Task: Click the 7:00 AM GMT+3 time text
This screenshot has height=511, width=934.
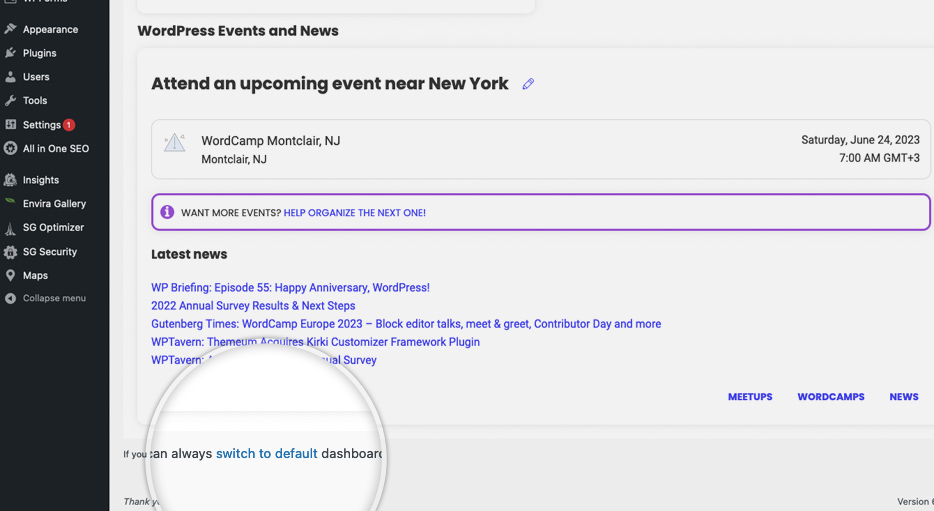Action: point(879,158)
